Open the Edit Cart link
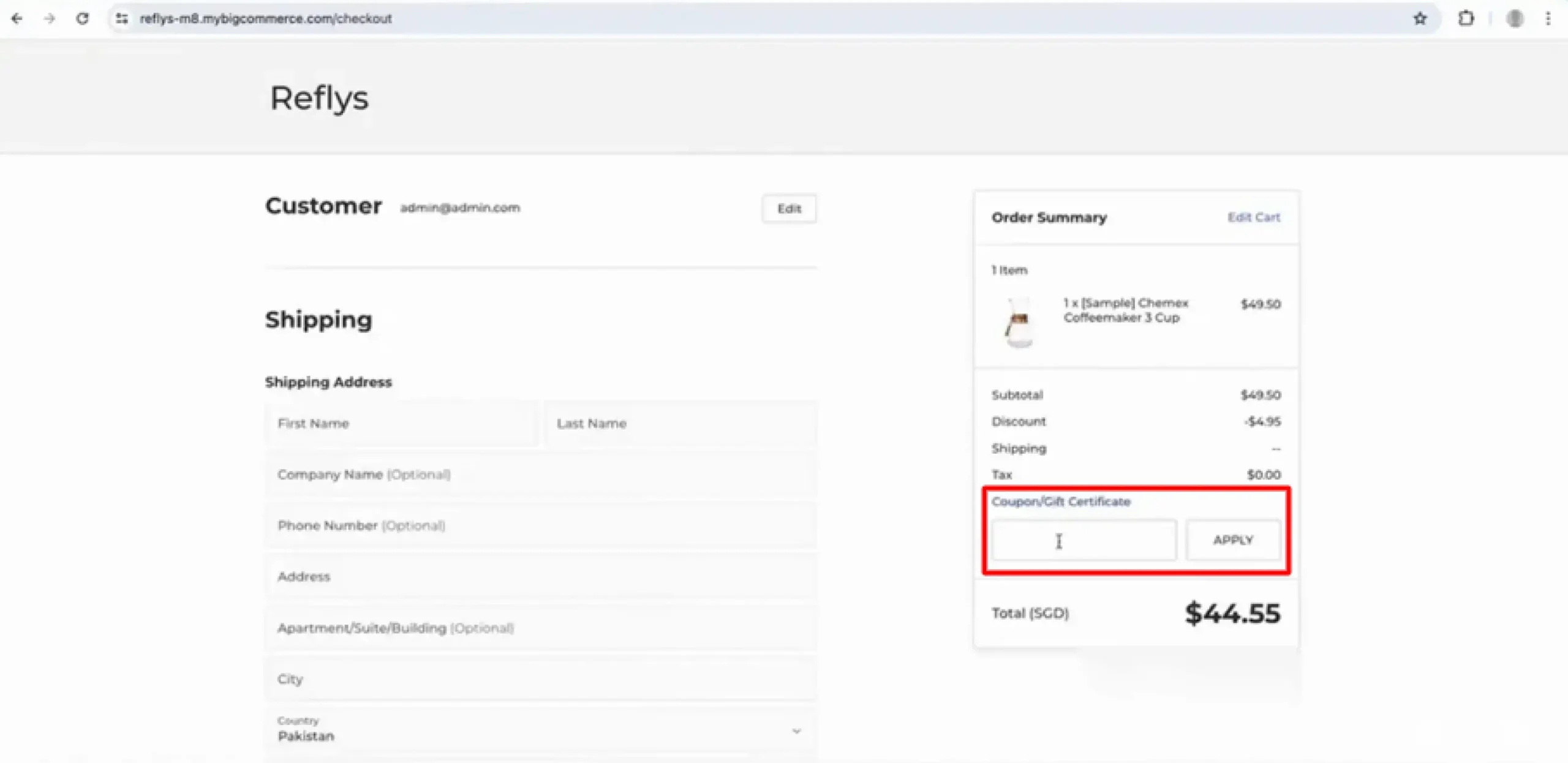This screenshot has width=1568, height=763. 1253,217
